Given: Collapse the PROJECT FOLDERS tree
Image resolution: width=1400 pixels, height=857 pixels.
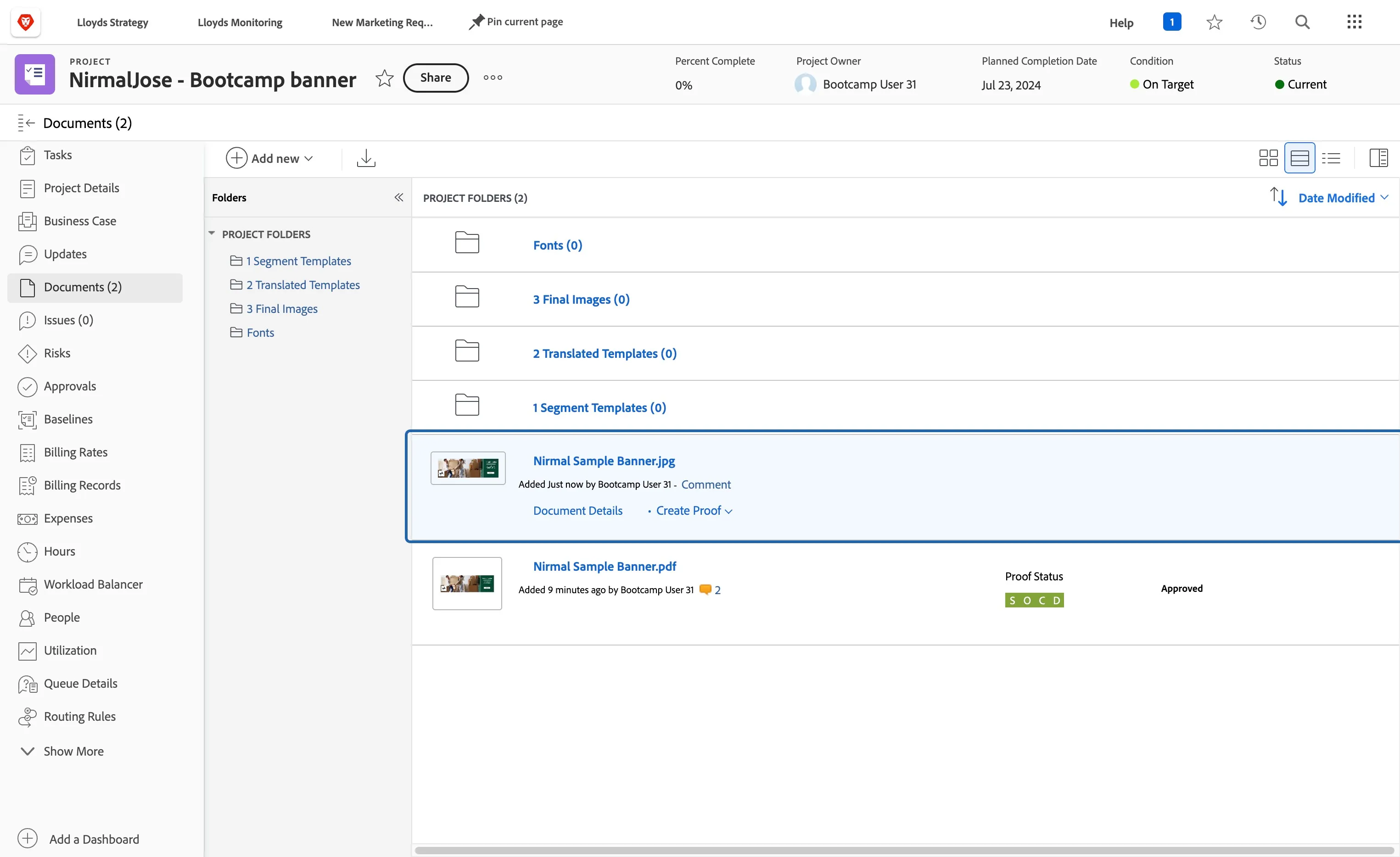Looking at the screenshot, I should [211, 234].
